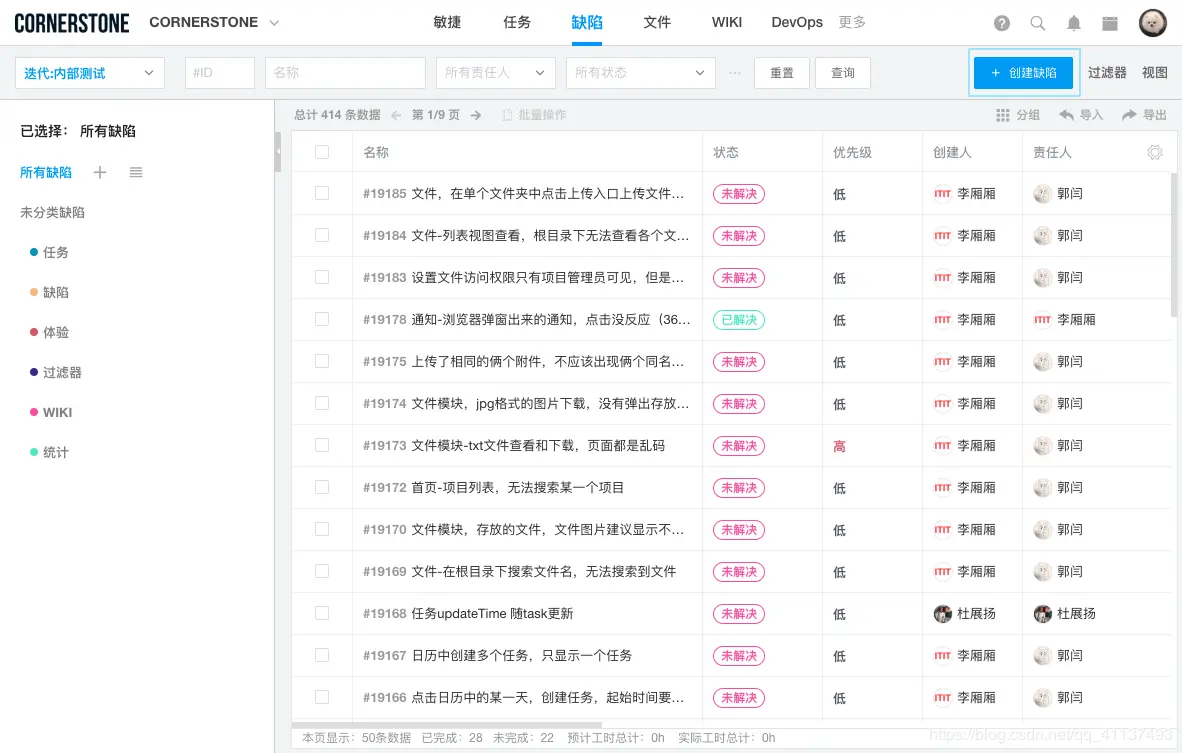Click the plus icon beside 所有缺陷
This screenshot has height=753, width=1182.
(x=99, y=172)
